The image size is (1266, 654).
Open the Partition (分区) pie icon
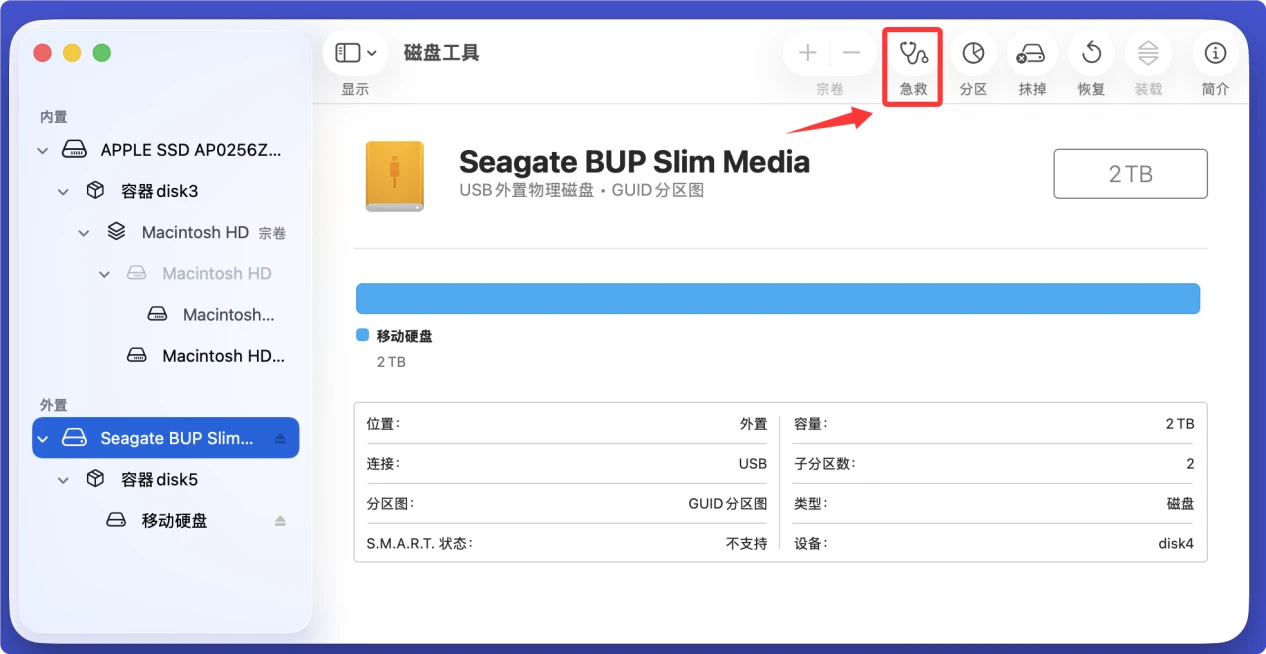pos(973,53)
